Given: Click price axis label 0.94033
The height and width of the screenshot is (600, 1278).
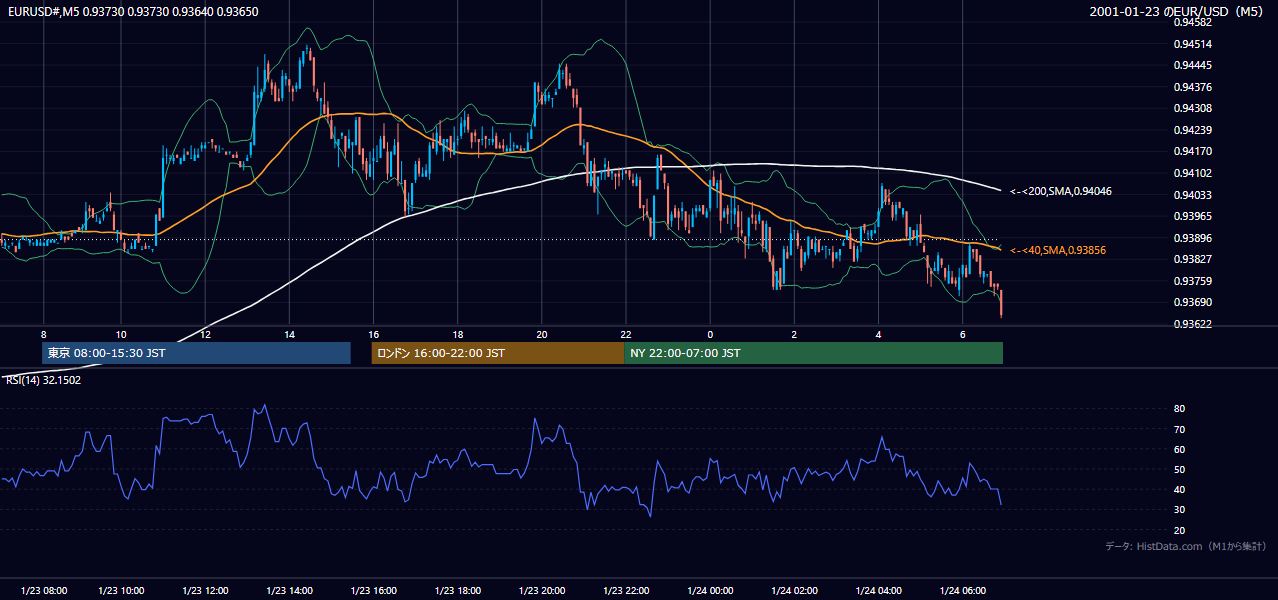Looking at the screenshot, I should (x=1193, y=195).
